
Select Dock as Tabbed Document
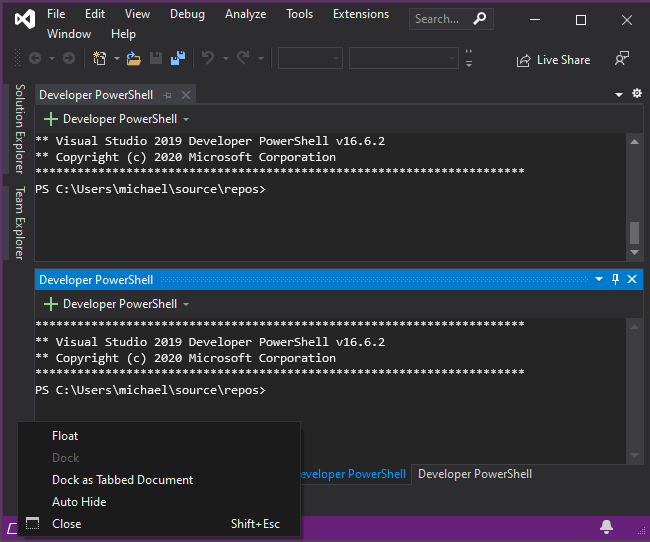(159, 480)
